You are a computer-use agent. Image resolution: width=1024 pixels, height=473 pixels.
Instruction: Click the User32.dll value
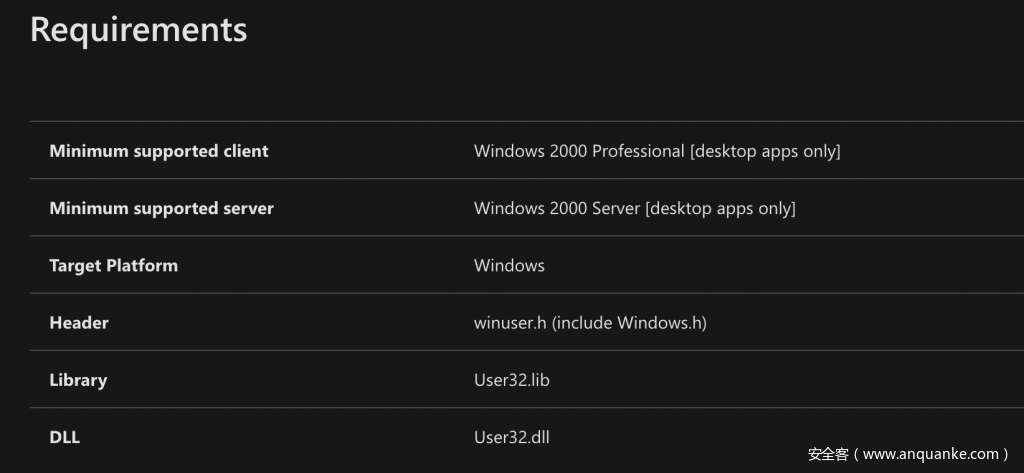512,437
